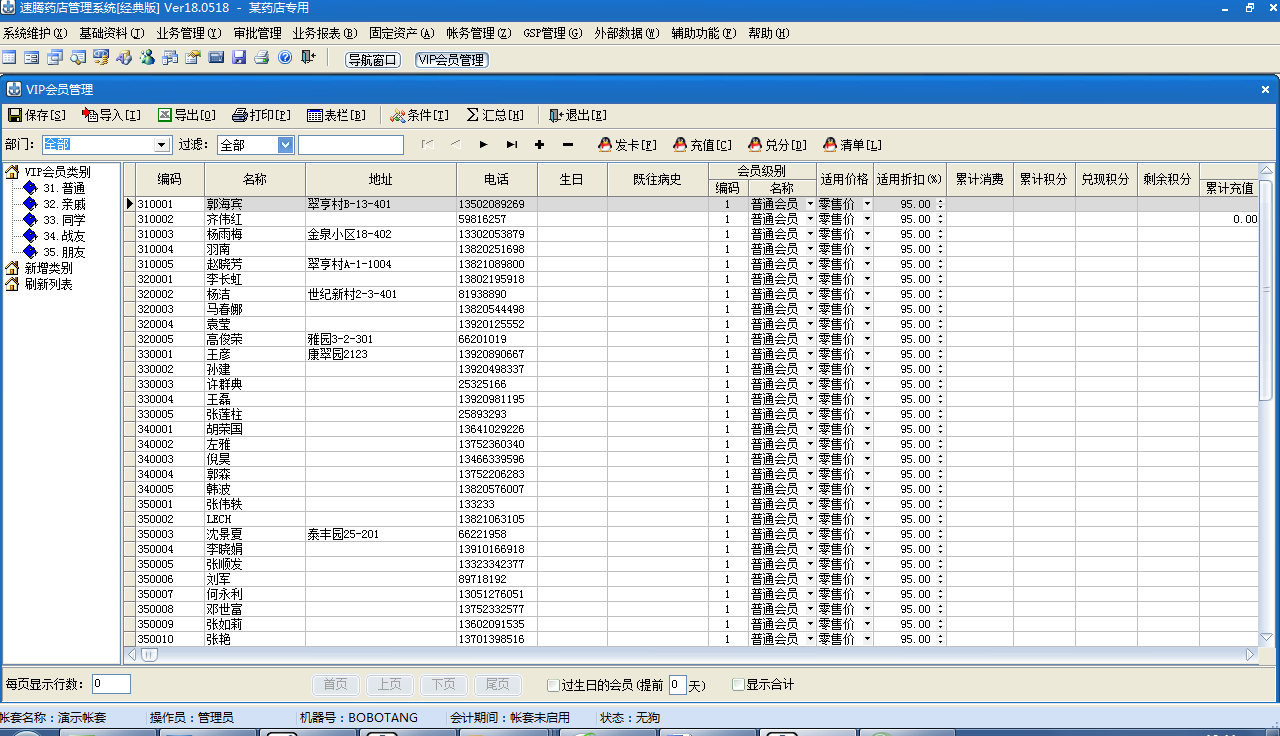The image size is (1280, 736).
Task: Toggle 显示合计 checkbox
Action: tap(739, 685)
